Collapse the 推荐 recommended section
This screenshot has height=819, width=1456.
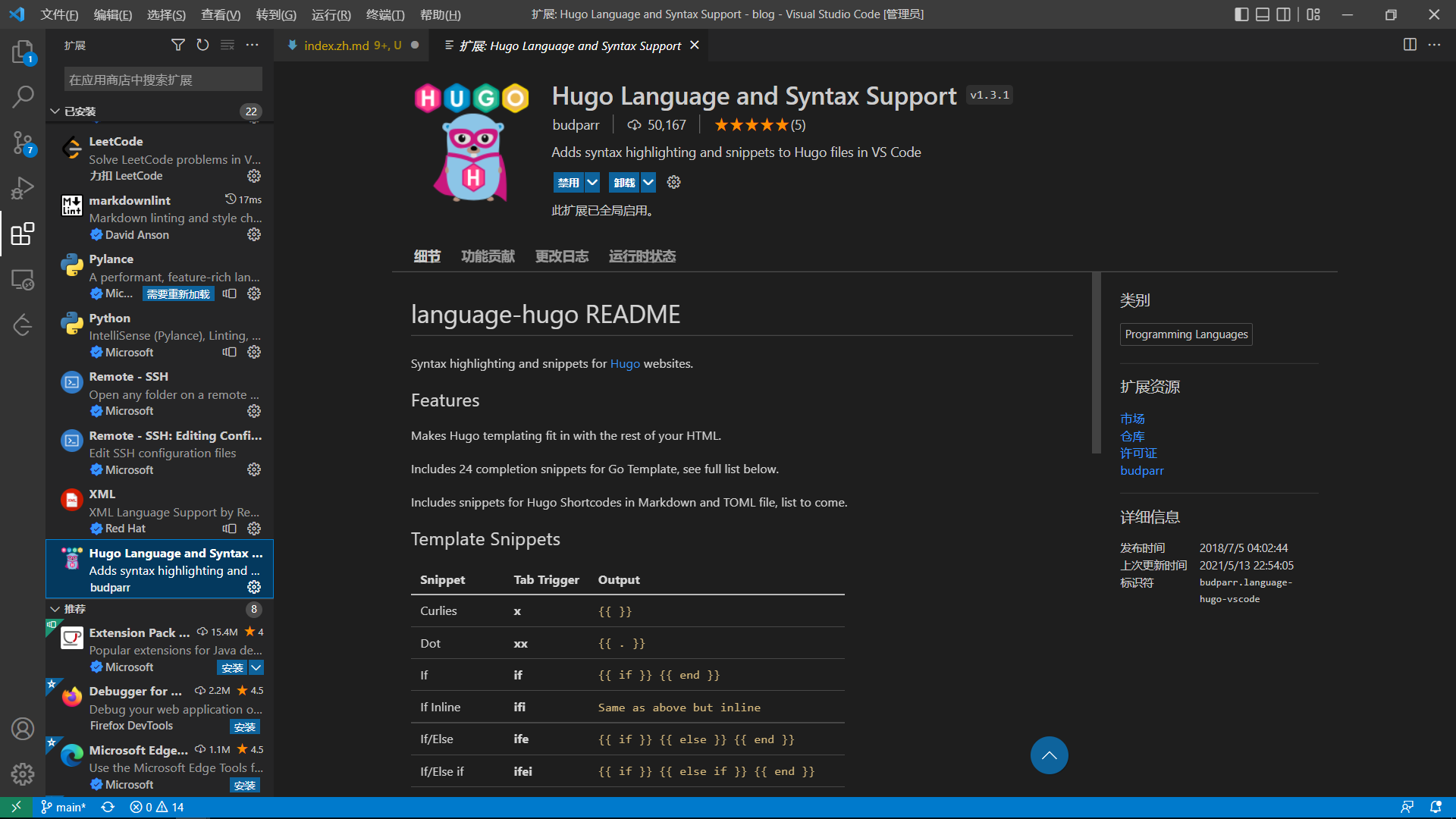pos(55,609)
